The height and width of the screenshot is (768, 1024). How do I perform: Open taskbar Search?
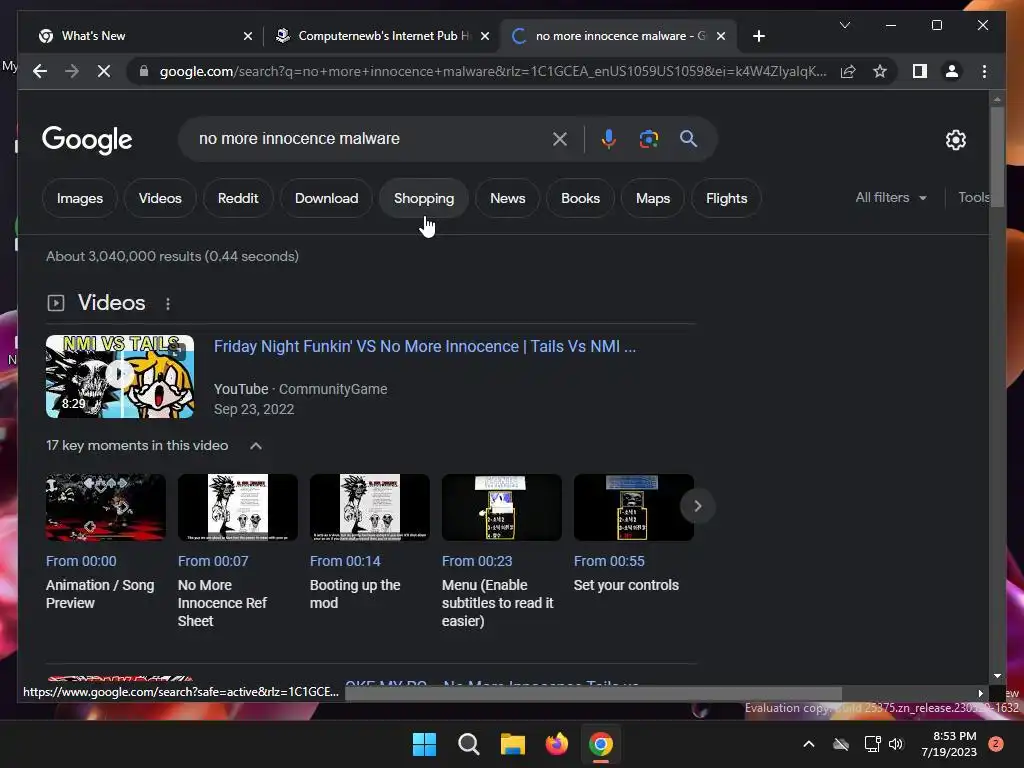[468, 744]
